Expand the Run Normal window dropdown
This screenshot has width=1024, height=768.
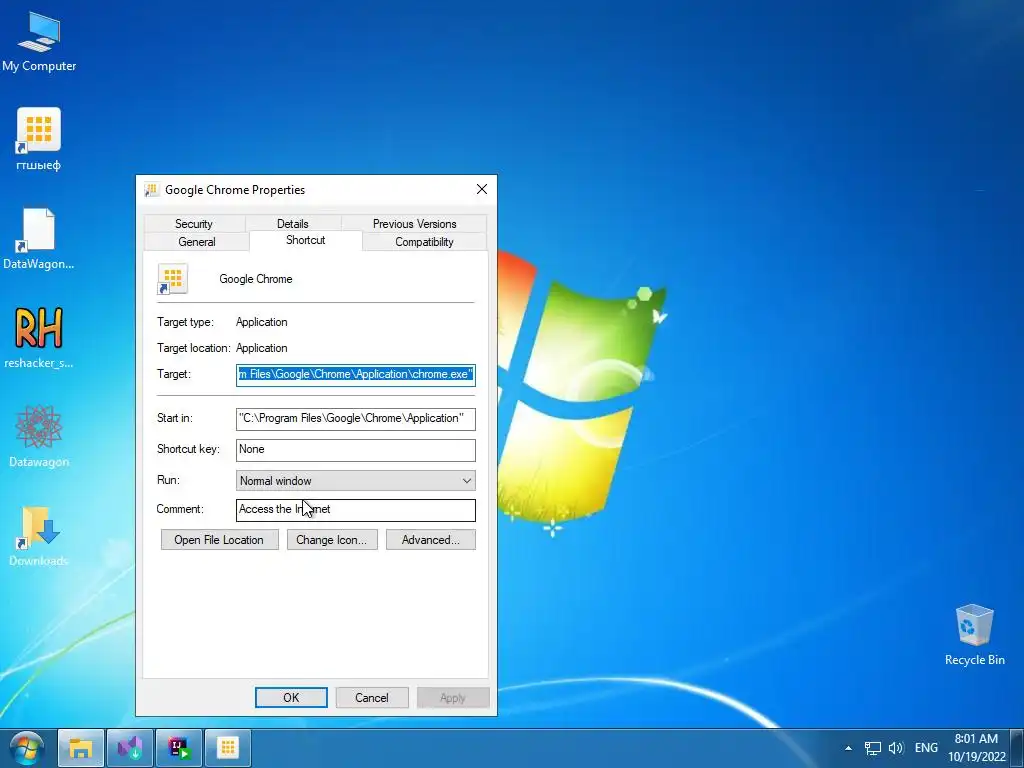click(355, 481)
